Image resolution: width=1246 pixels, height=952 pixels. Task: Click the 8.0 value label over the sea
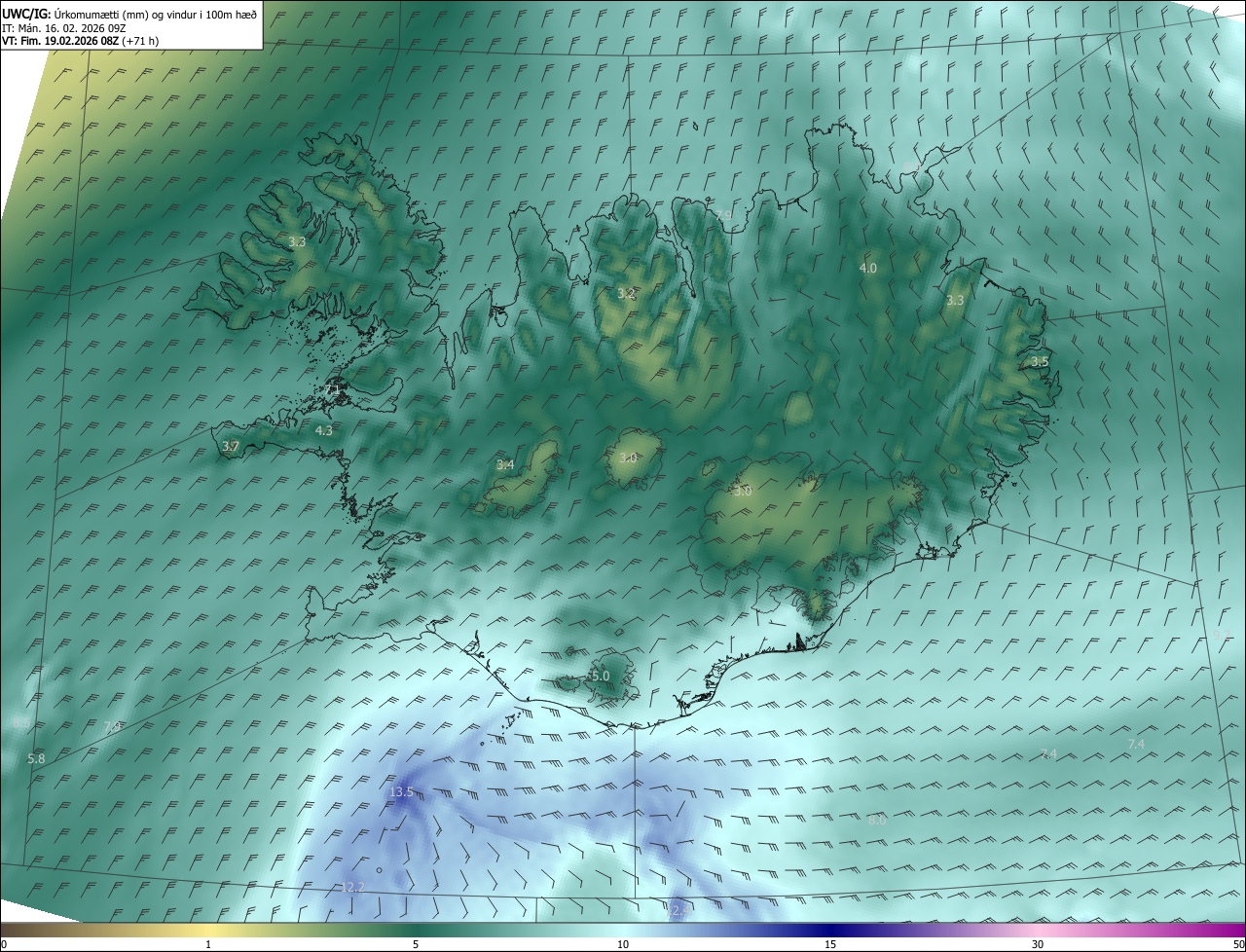pos(877,821)
